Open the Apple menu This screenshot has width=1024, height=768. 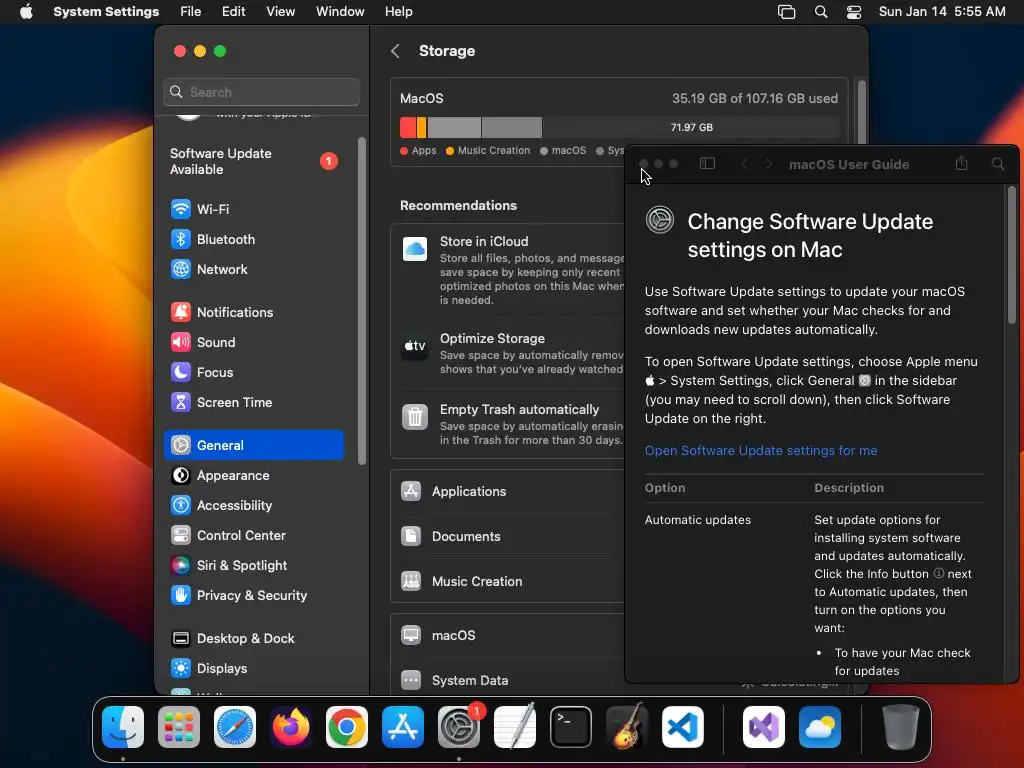pyautogui.click(x=26, y=12)
